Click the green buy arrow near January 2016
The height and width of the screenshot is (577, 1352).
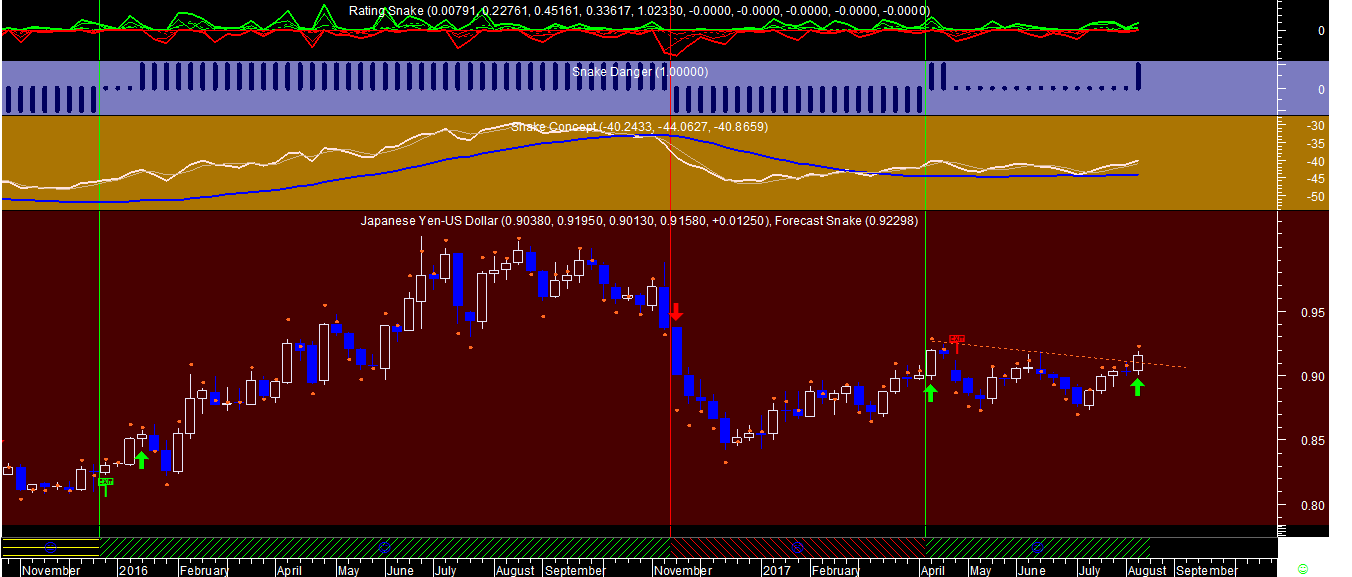[141, 460]
